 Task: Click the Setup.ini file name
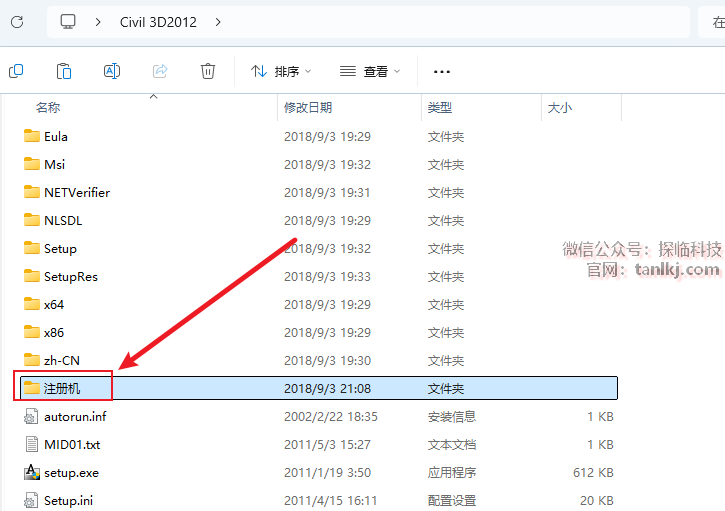pyautogui.click(x=68, y=501)
